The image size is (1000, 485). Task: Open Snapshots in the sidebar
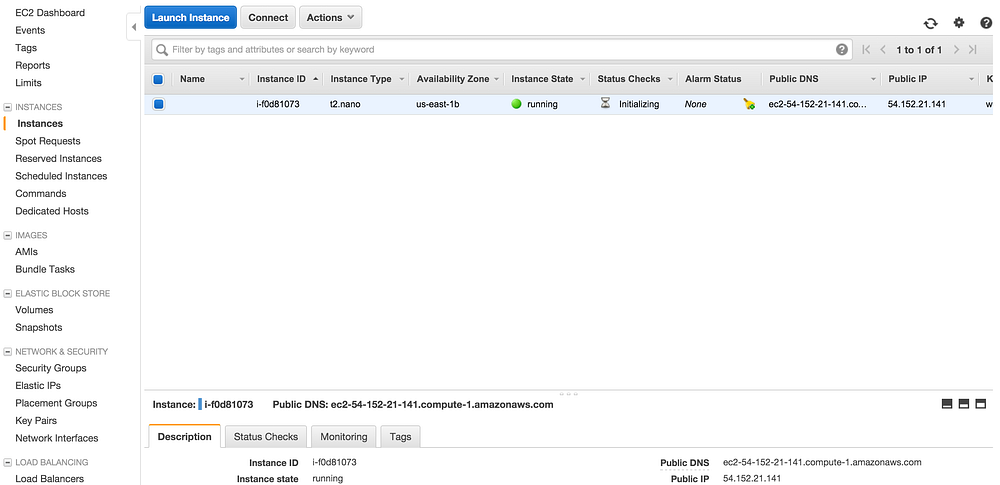coord(39,327)
